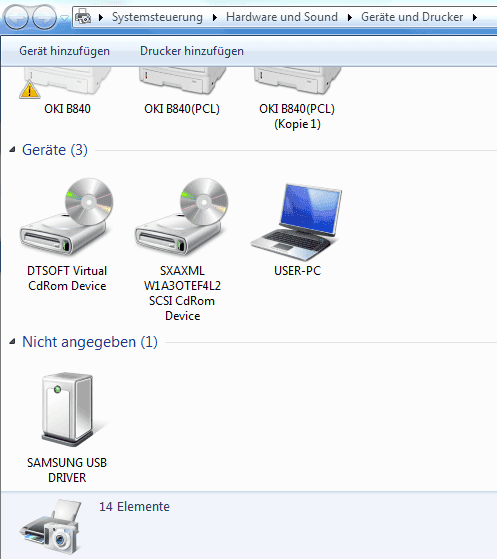Click the Back navigation button

point(16,17)
